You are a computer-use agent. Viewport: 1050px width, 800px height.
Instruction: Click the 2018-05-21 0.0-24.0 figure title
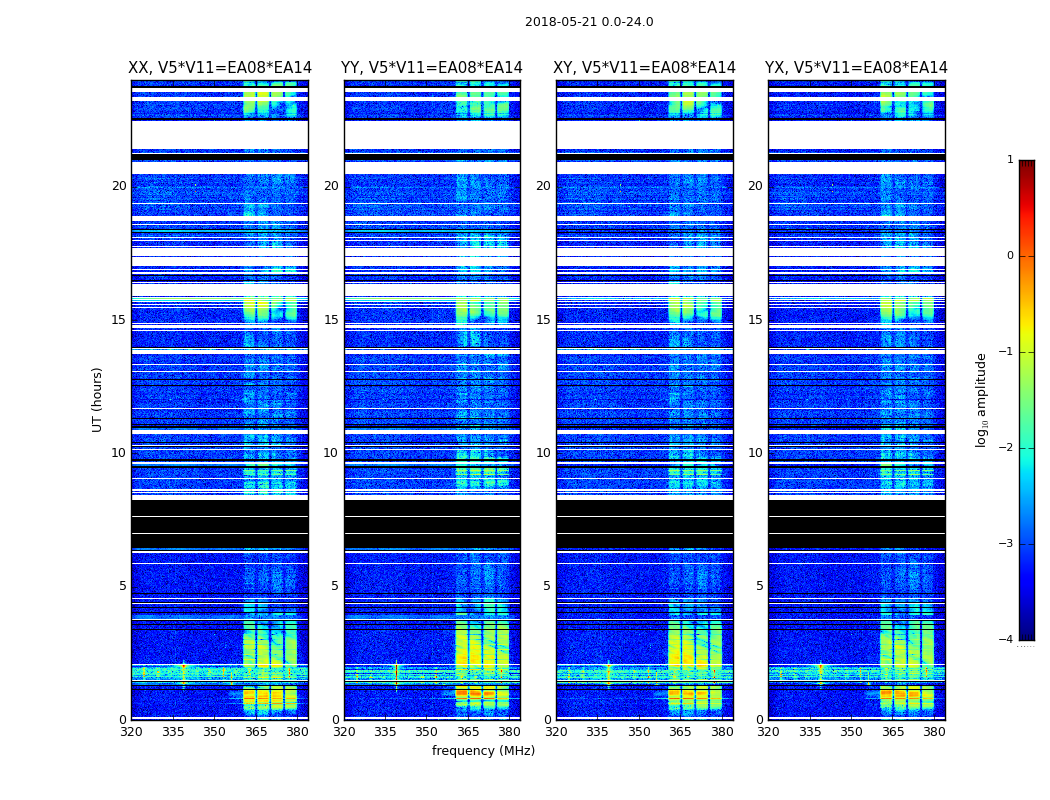coord(589,21)
